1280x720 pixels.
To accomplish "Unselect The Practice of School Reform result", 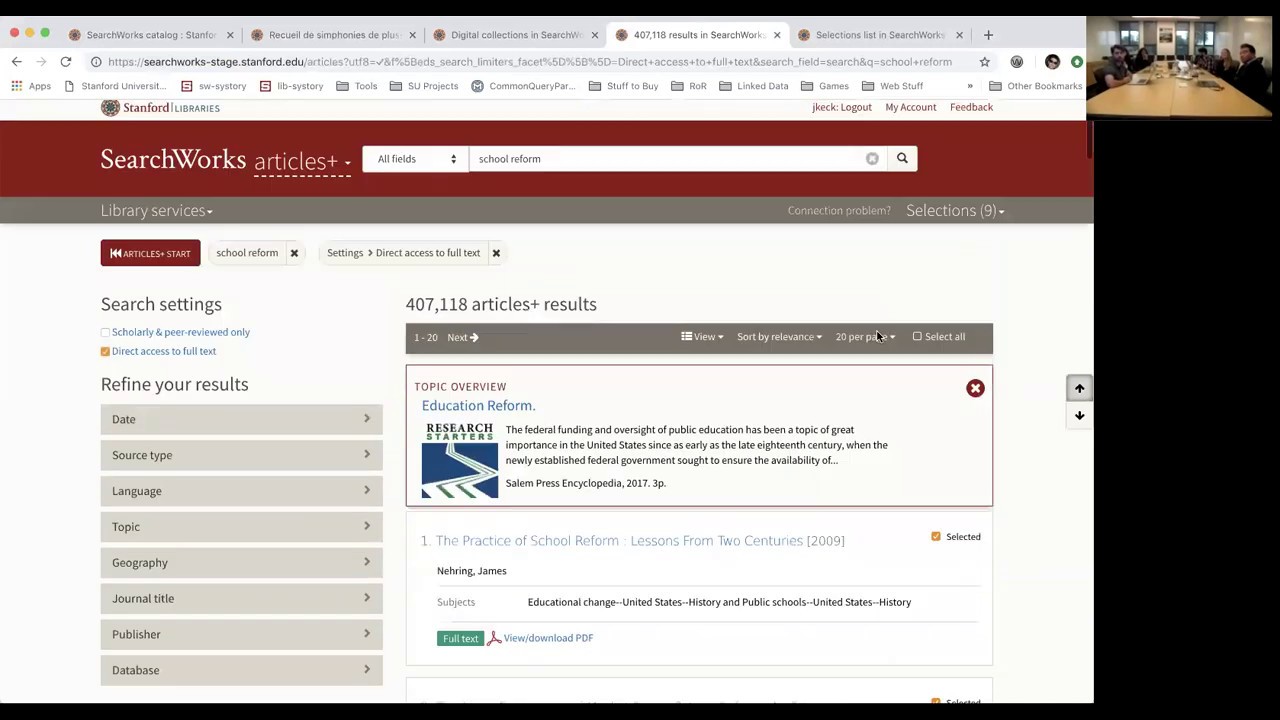I will [x=936, y=537].
